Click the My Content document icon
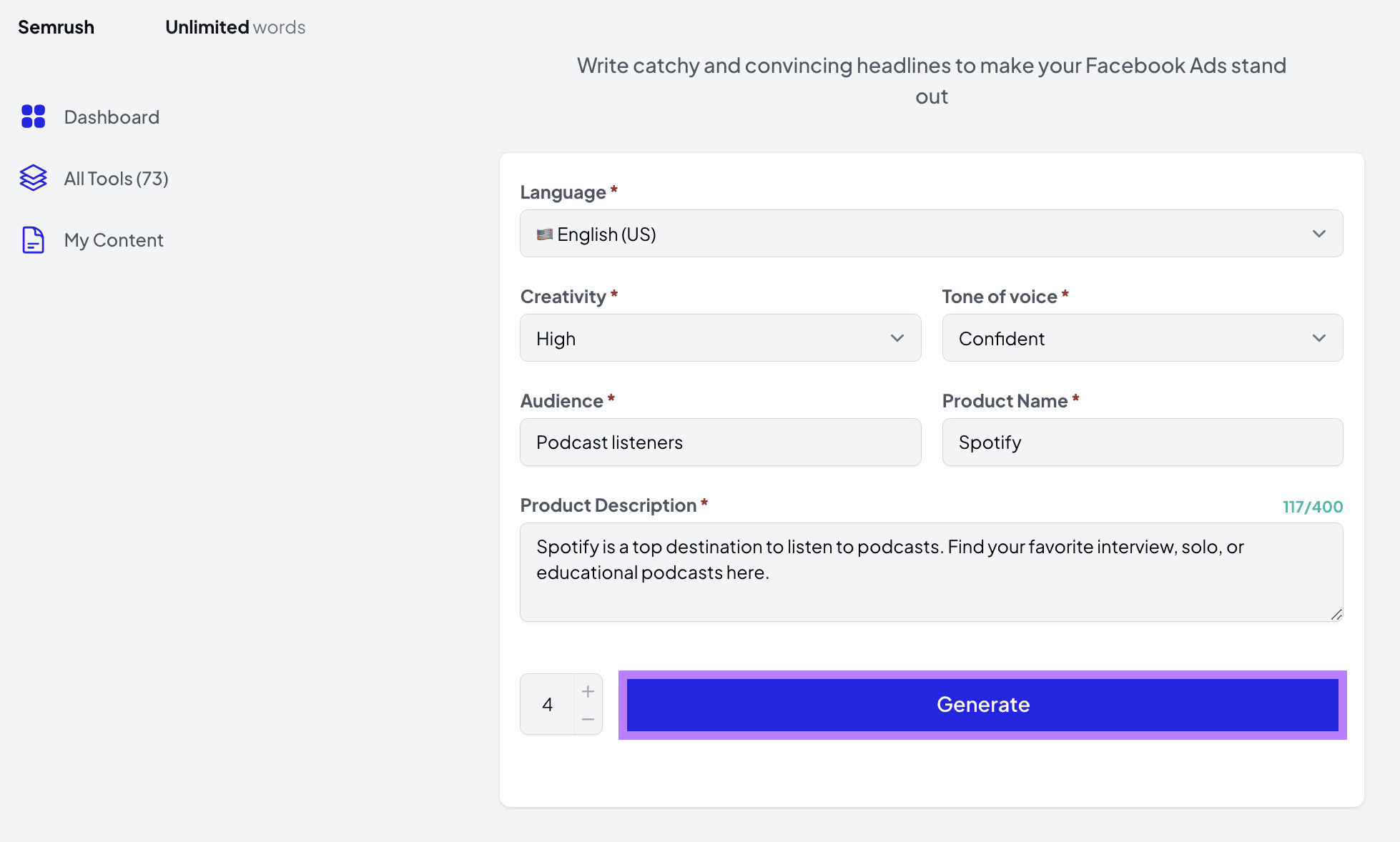The height and width of the screenshot is (842, 1400). pos(33,240)
